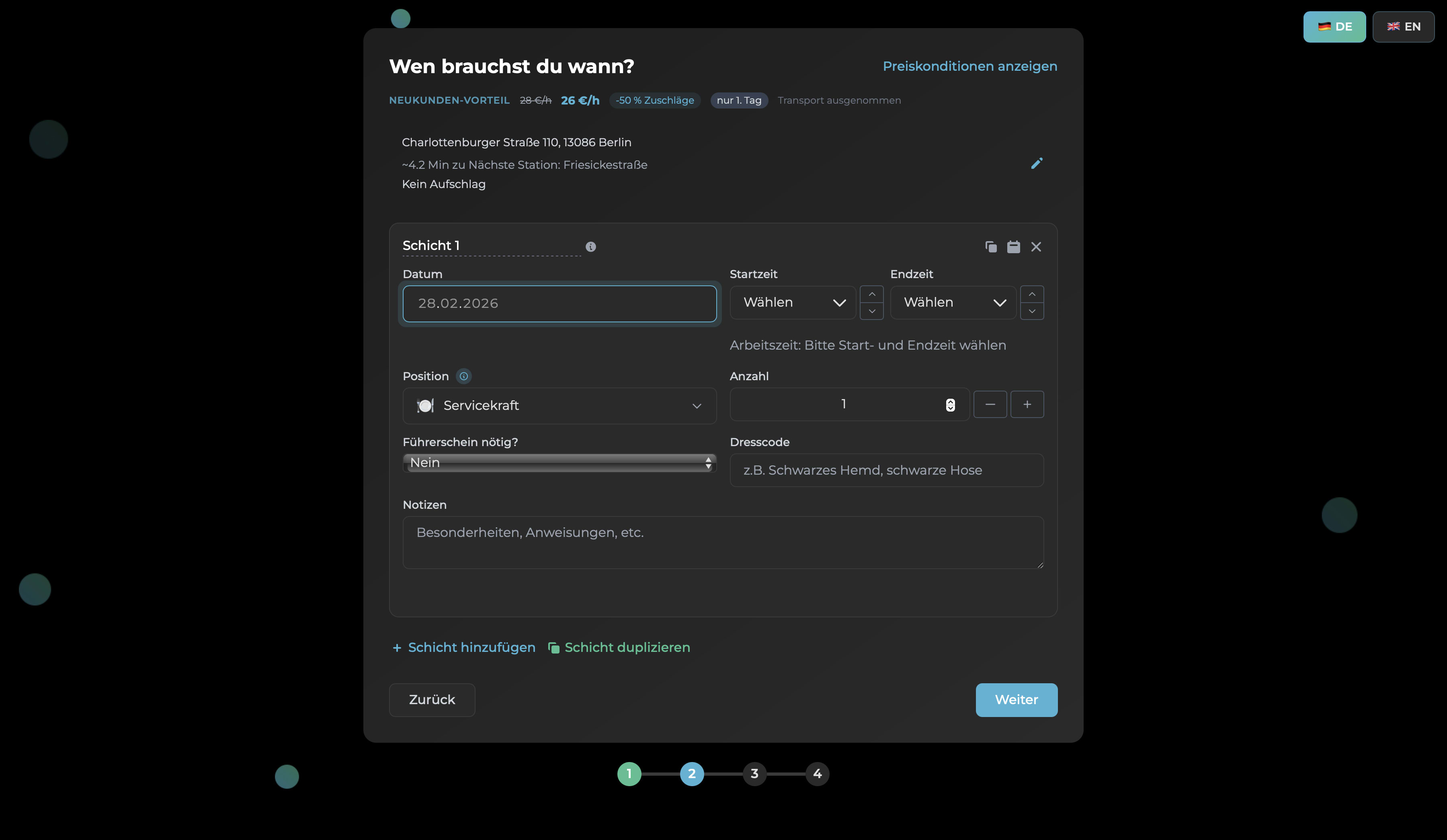
Task: Click the duplicate shift icon in Schicht 1
Action: tap(991, 247)
